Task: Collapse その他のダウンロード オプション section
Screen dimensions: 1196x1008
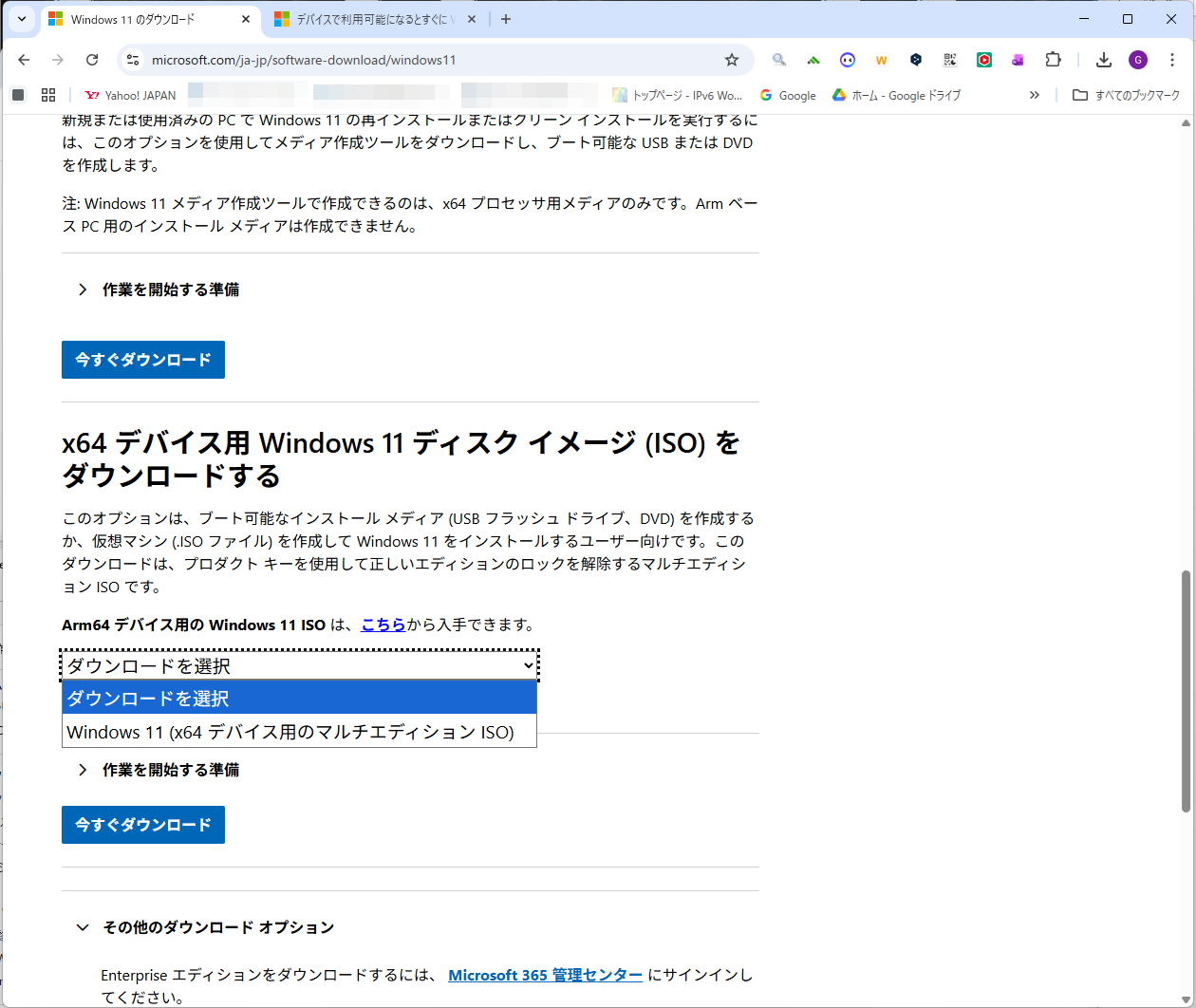Action: click(x=215, y=927)
